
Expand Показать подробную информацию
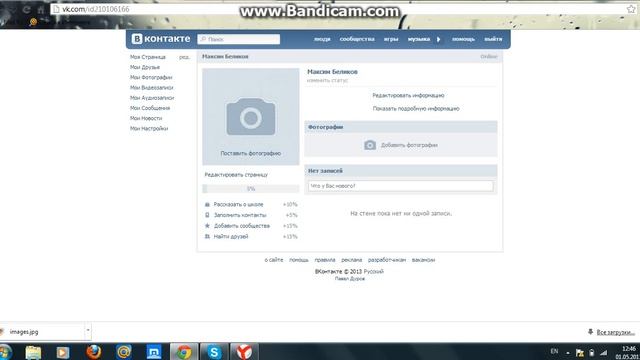point(416,109)
